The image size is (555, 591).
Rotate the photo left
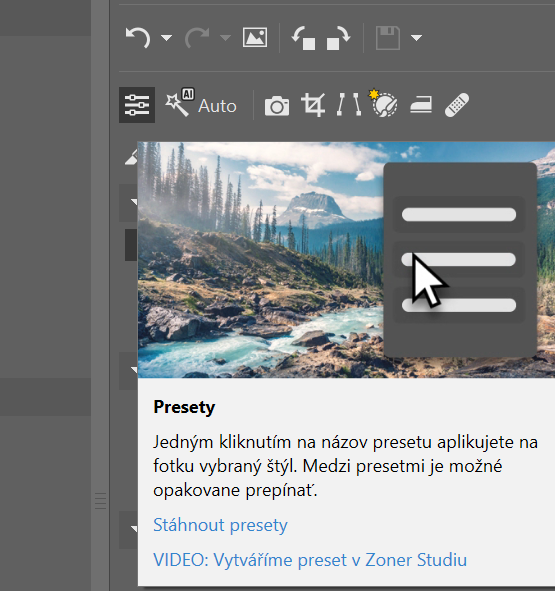[x=304, y=38]
